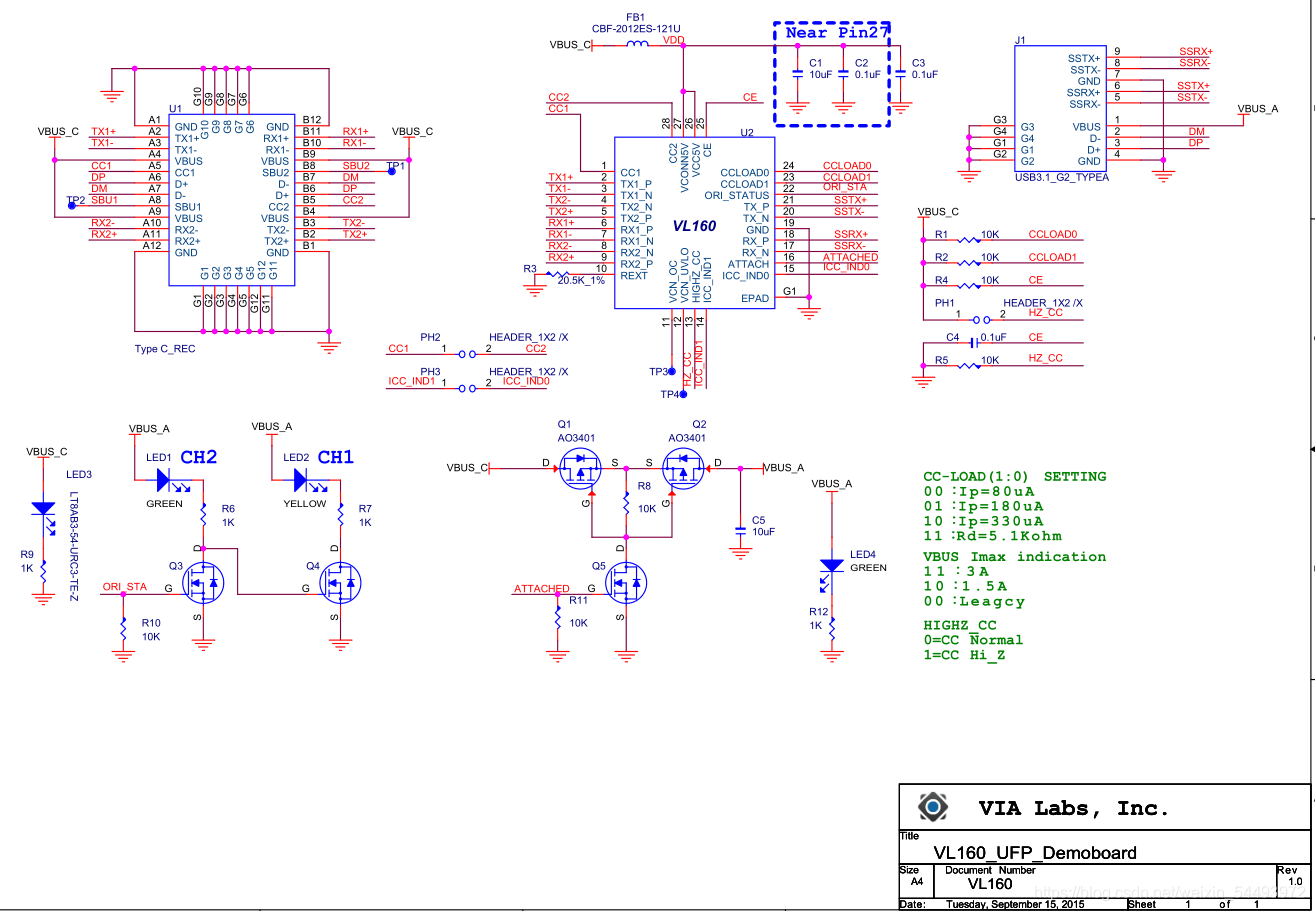Click the C3 0.1uF capacitor symbol
Screen dimensions: 1315x911
[900, 73]
